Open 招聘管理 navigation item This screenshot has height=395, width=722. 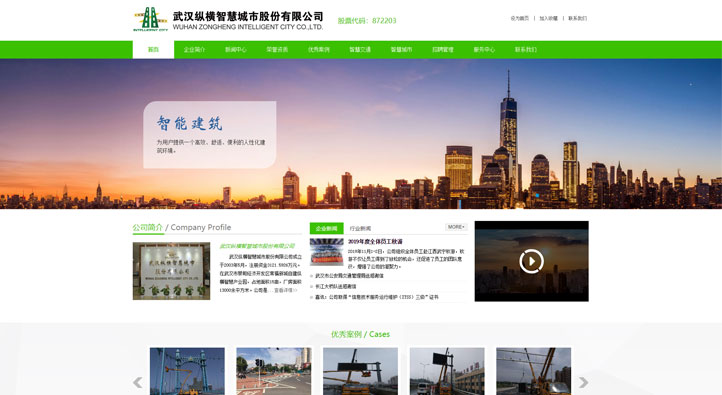point(443,49)
